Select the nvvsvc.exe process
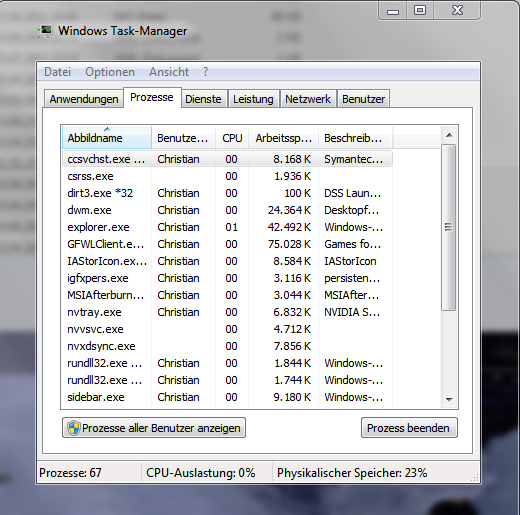Screen dimensions: 520x515 [x=227, y=329]
